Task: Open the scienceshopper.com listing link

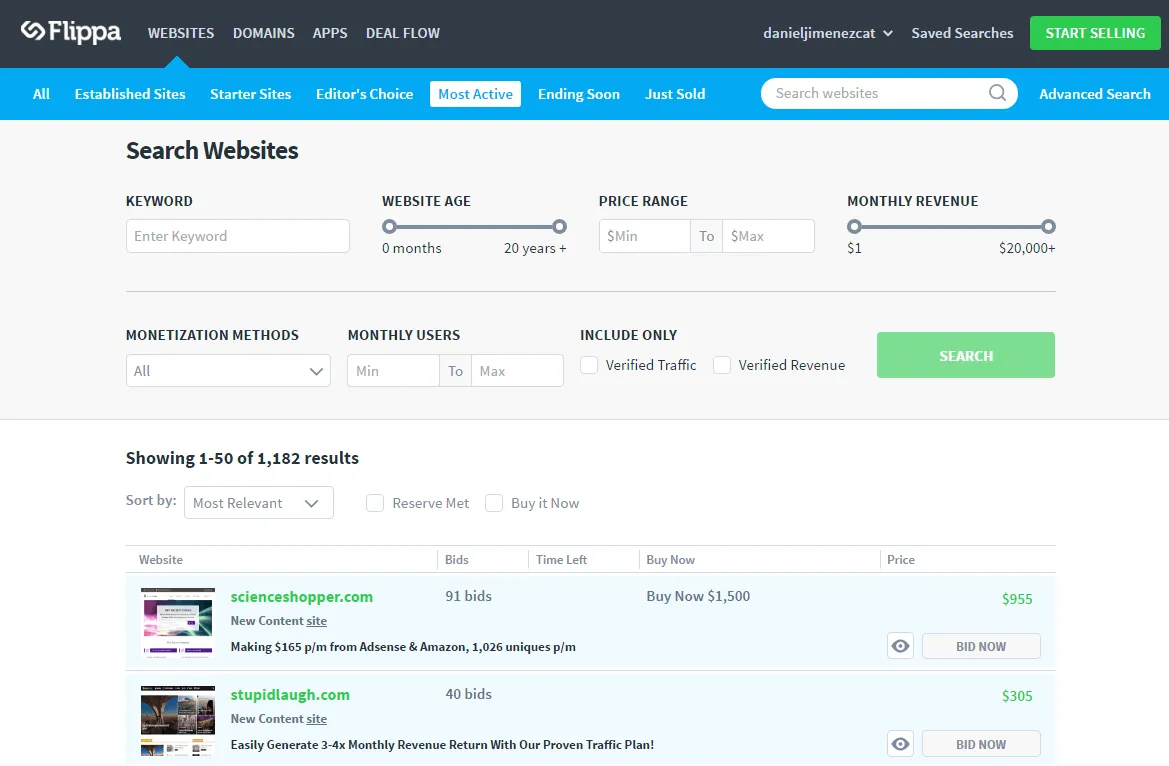Action: pyautogui.click(x=301, y=596)
